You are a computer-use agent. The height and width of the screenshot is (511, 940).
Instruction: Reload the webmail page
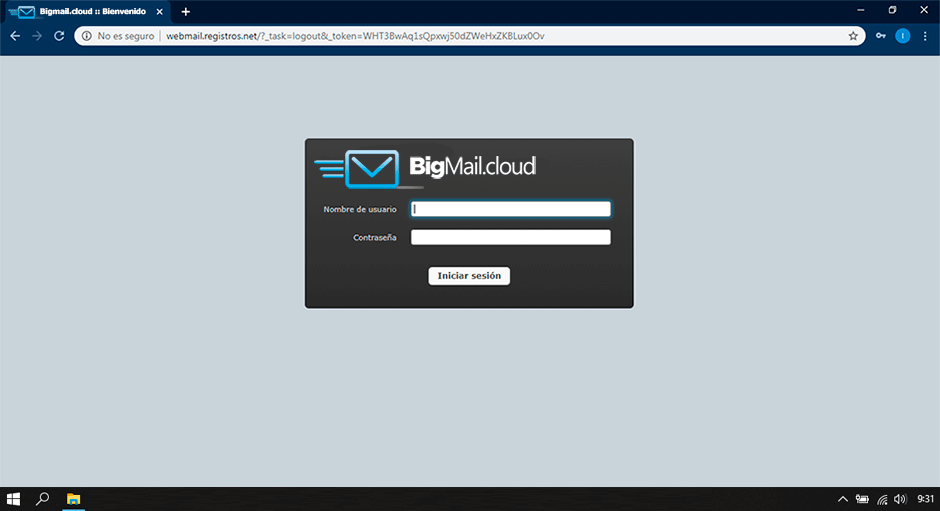[x=59, y=35]
